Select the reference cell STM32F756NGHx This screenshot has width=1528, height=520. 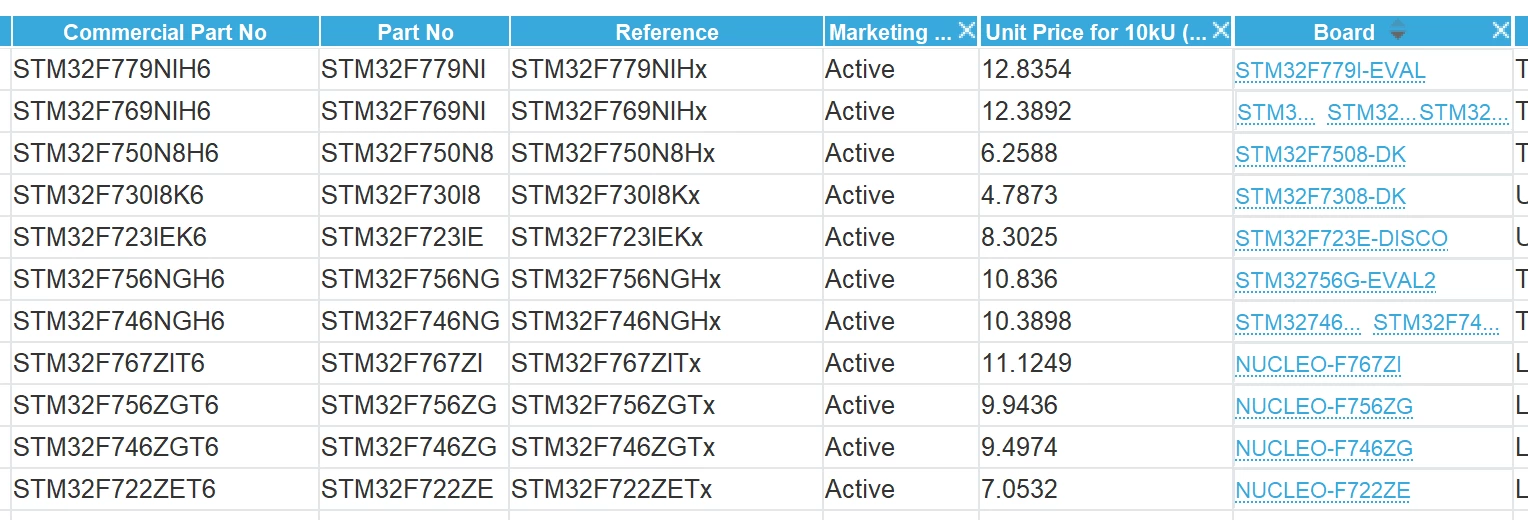tap(616, 280)
